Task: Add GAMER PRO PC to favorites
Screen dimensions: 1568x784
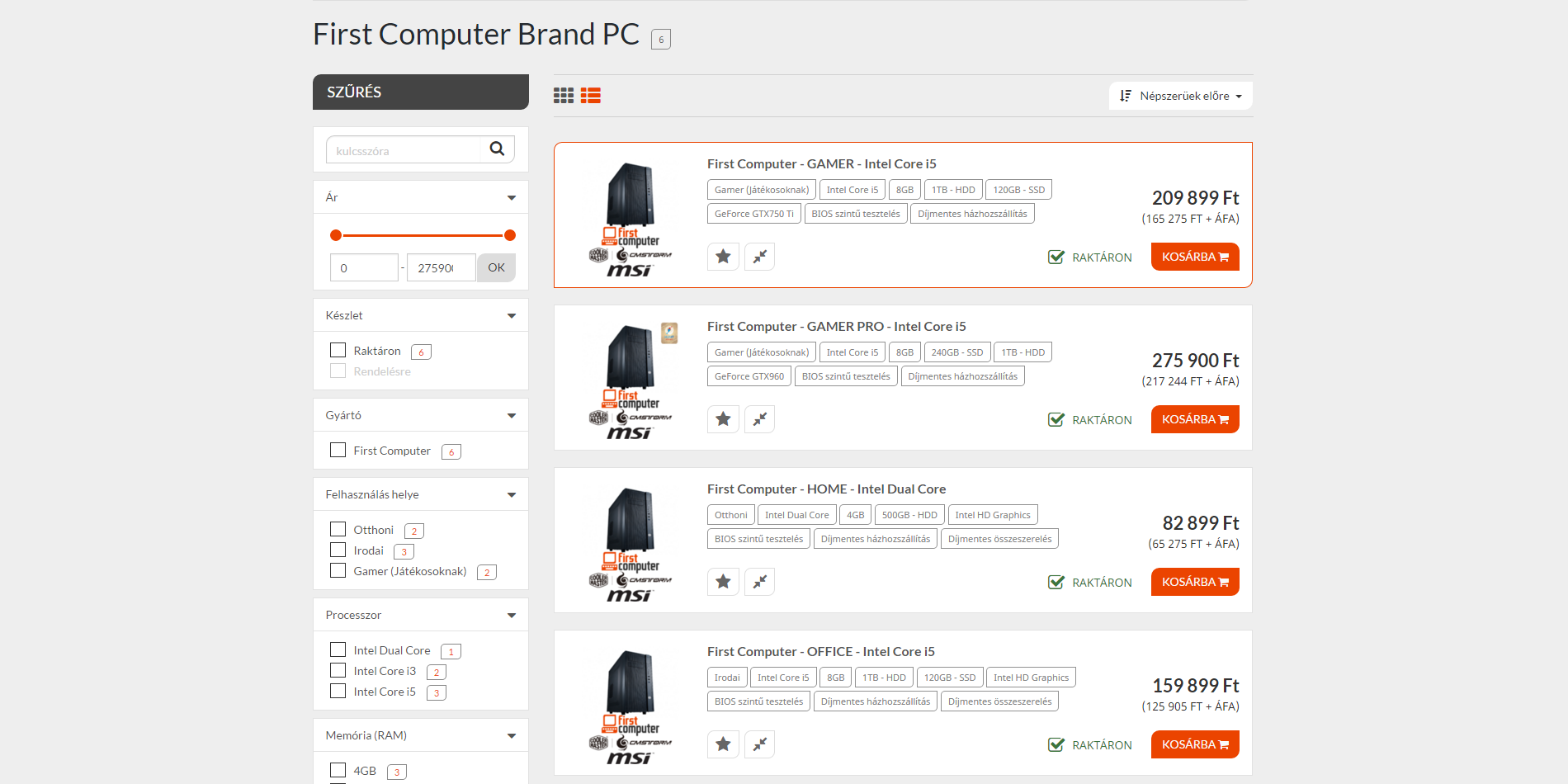Action: click(x=723, y=419)
